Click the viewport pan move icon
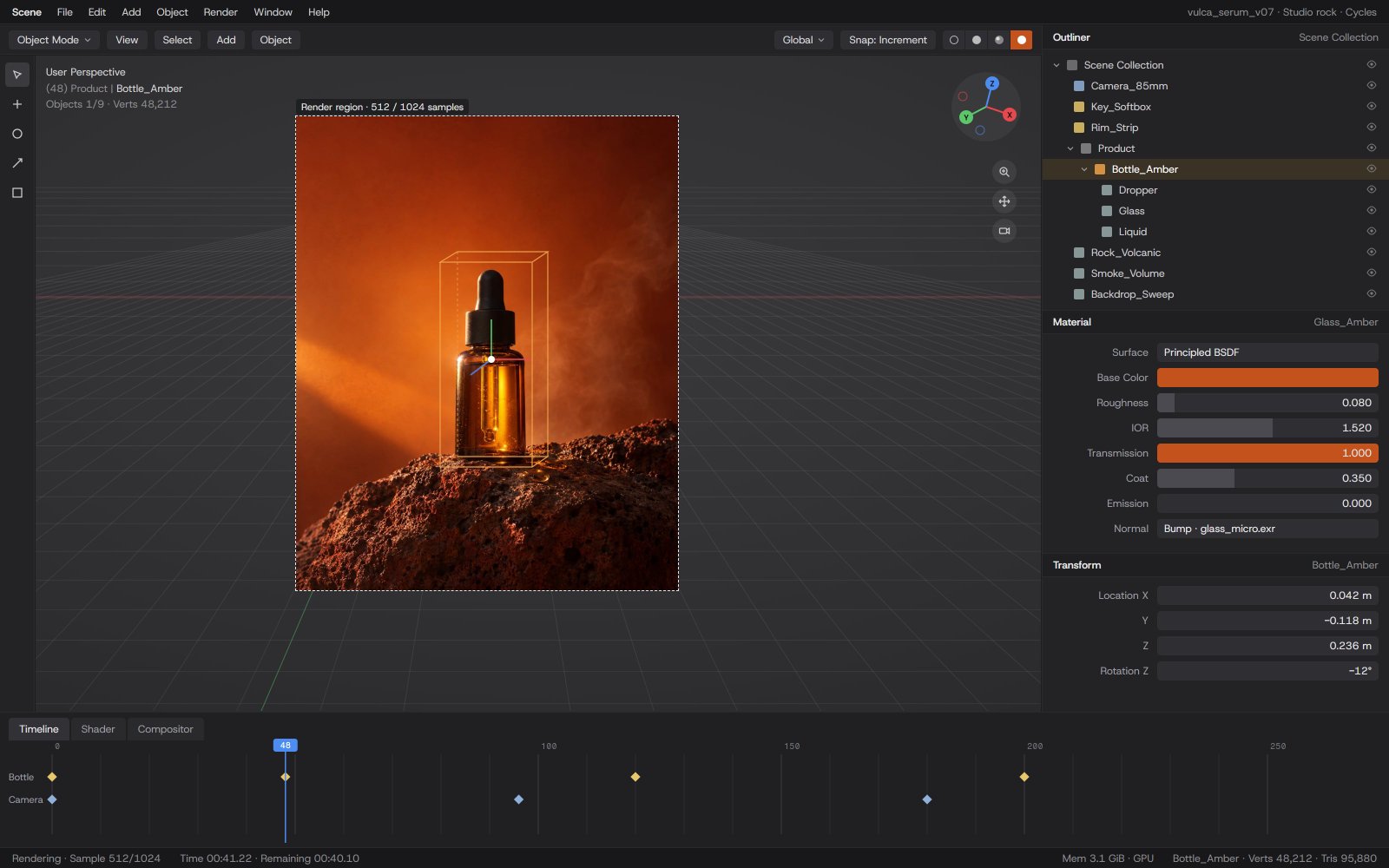 point(1004,201)
